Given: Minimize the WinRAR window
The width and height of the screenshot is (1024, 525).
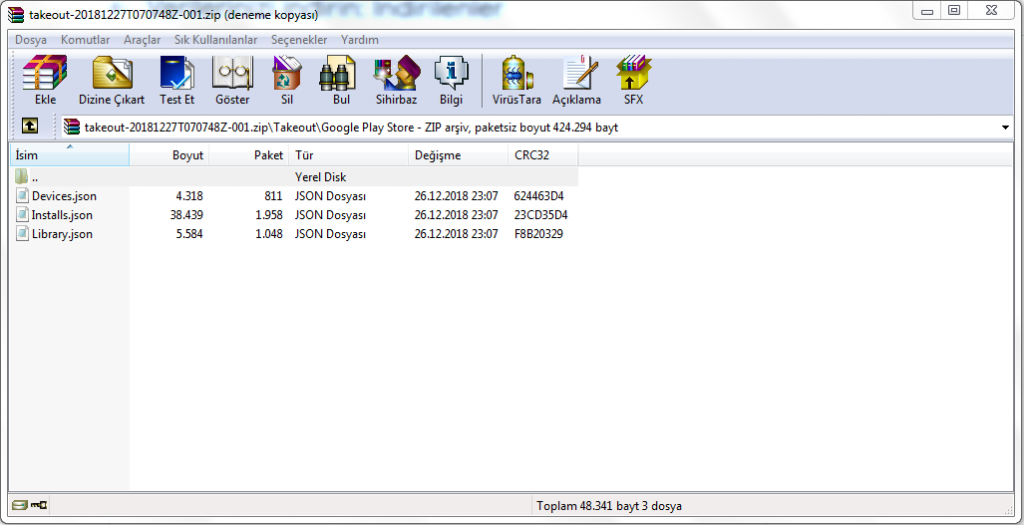Looking at the screenshot, I should 928,10.
